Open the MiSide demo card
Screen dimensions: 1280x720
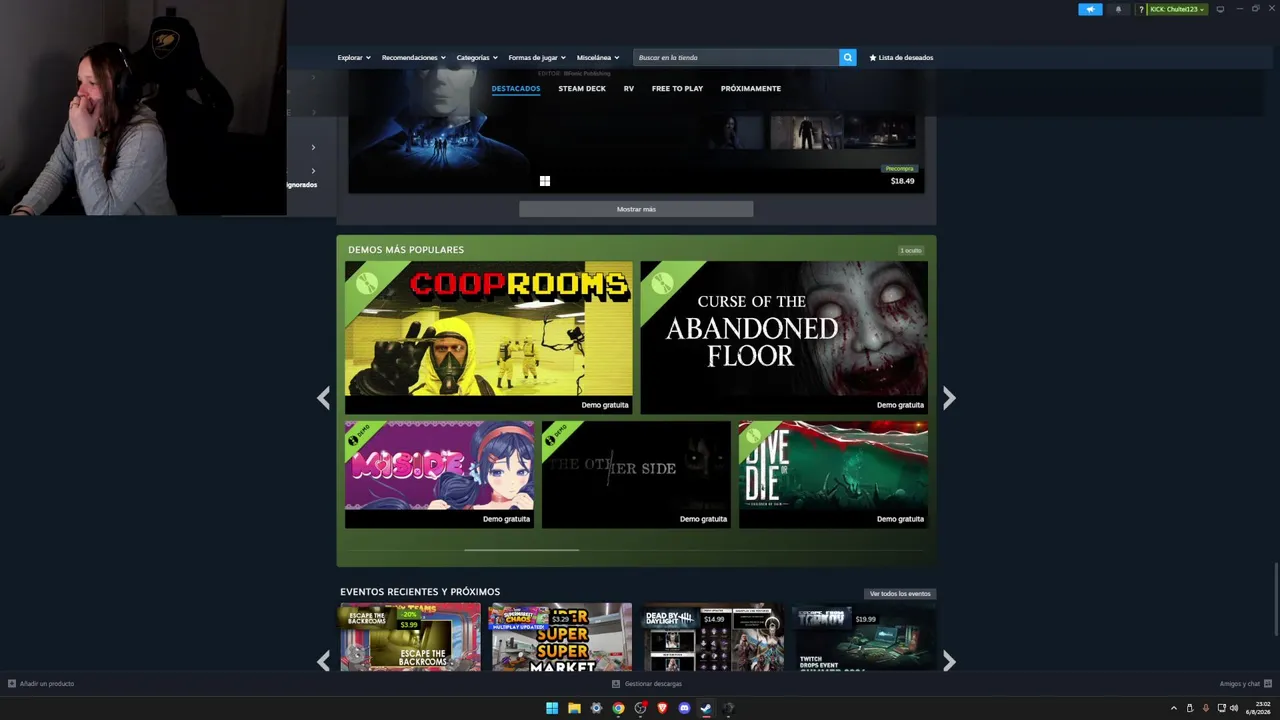click(440, 474)
